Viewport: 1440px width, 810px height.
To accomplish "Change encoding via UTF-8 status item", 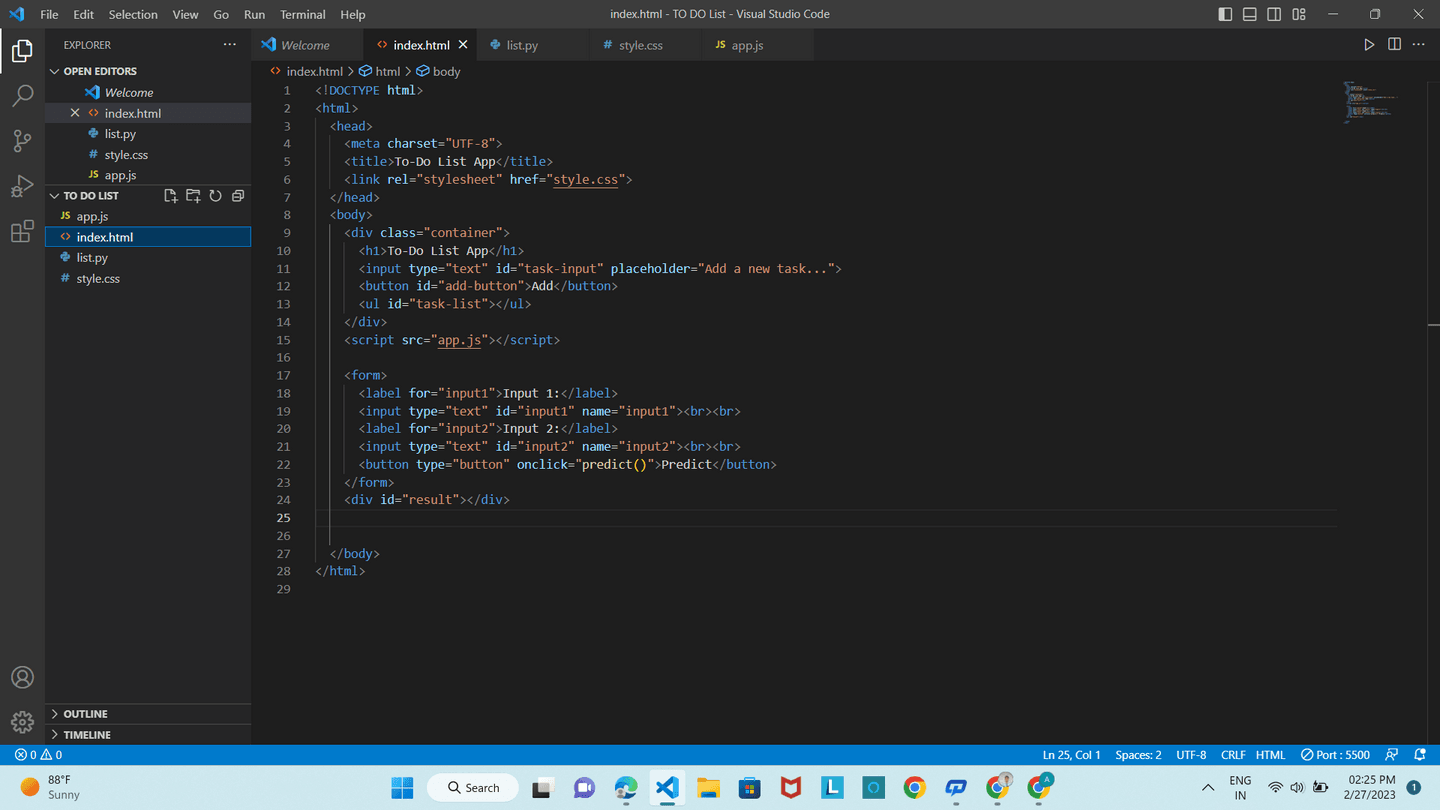I will pyautogui.click(x=1191, y=755).
